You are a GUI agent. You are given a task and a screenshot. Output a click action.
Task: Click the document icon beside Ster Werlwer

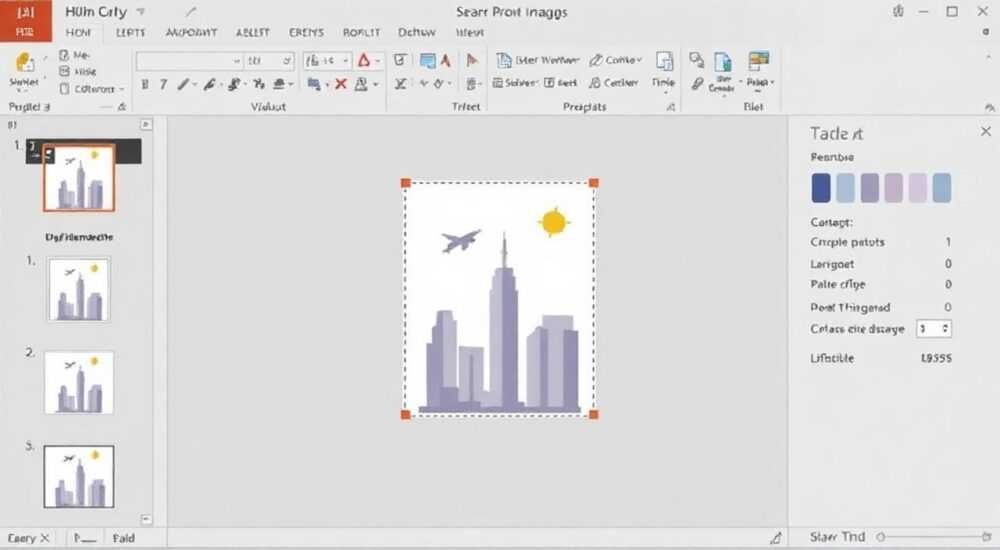(504, 60)
